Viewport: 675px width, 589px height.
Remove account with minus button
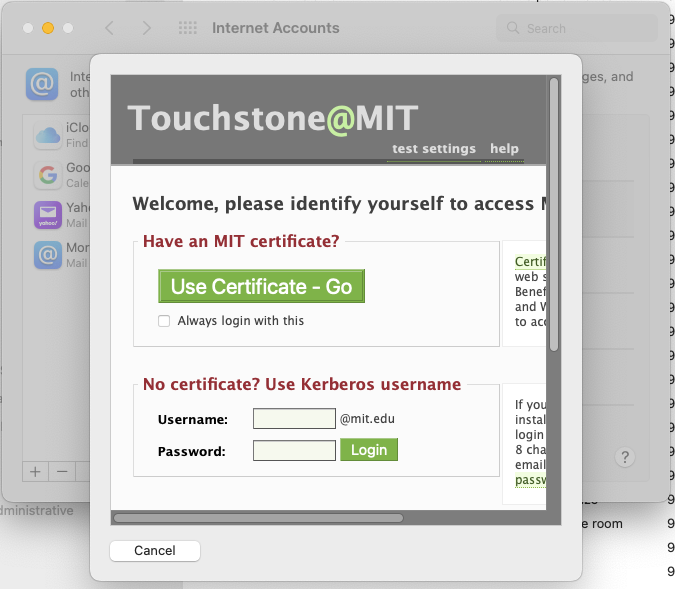click(62, 472)
